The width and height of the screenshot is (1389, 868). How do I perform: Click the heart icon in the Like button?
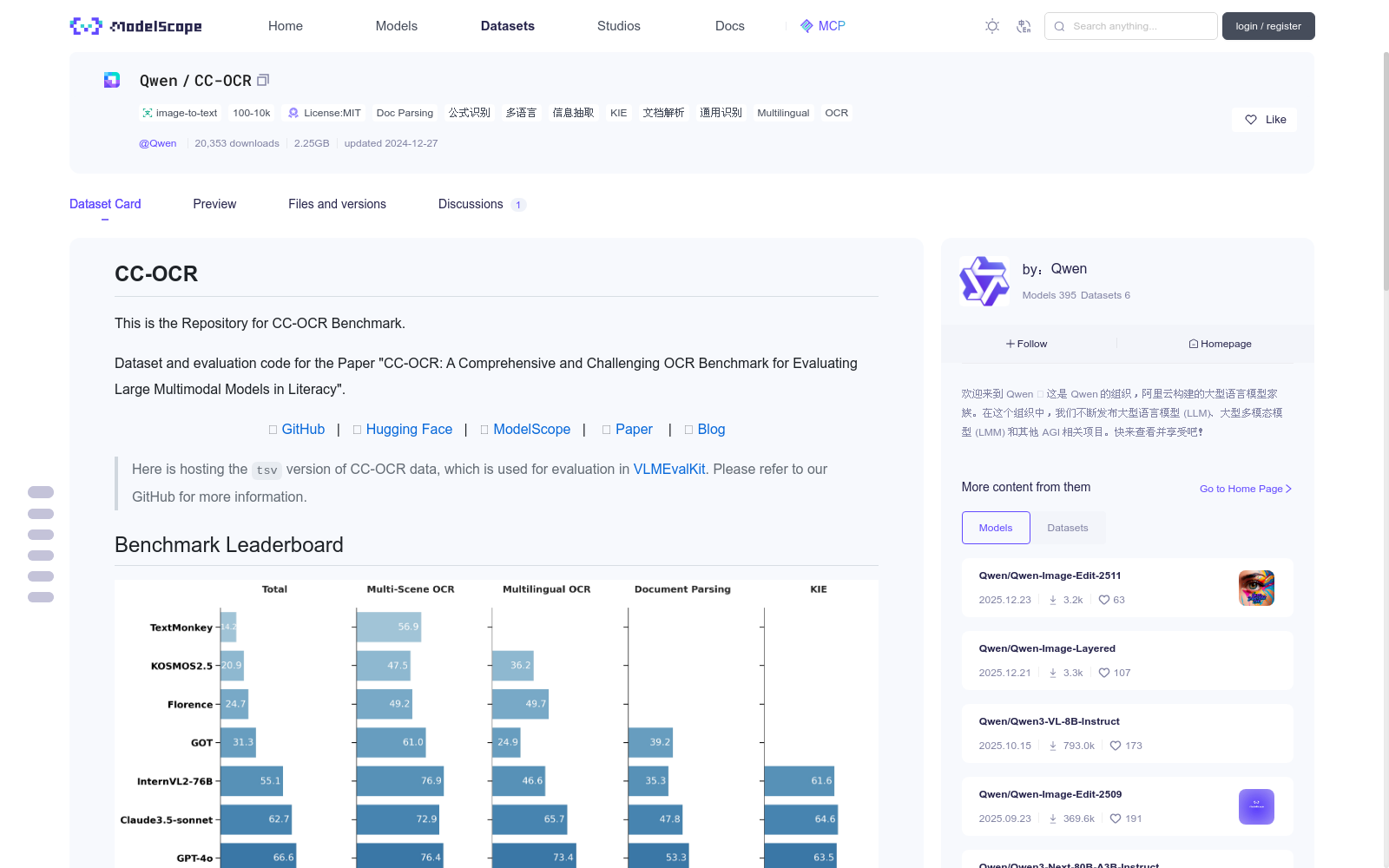[x=1251, y=120]
